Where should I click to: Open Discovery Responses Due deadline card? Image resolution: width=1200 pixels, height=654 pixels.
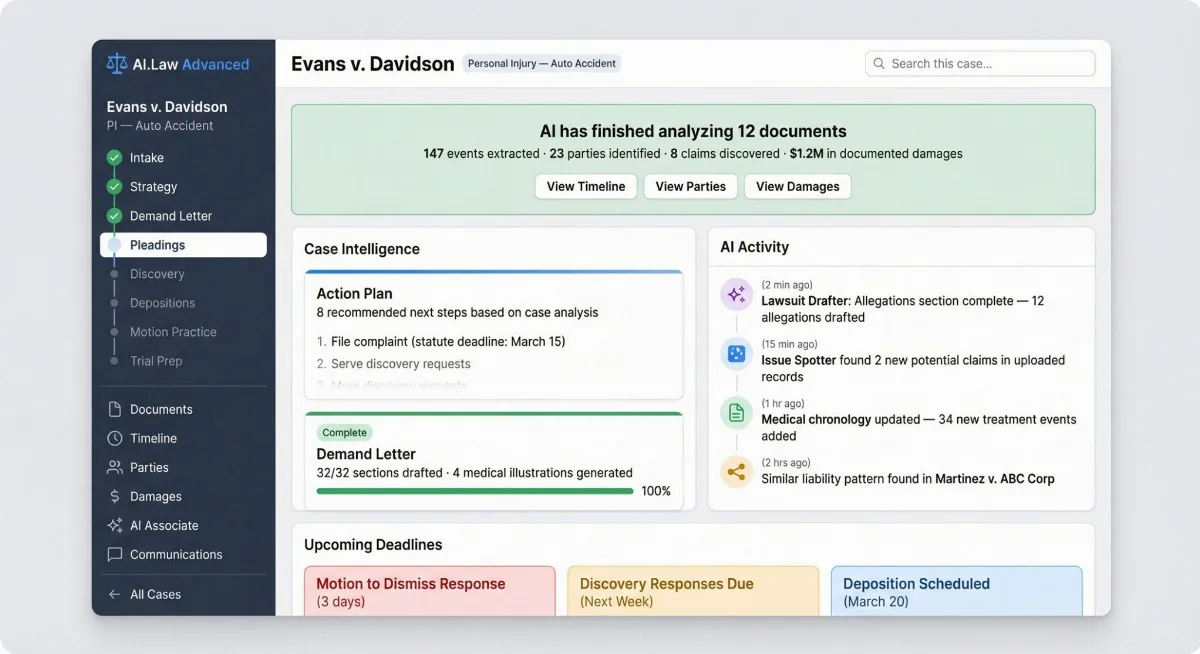coord(693,591)
